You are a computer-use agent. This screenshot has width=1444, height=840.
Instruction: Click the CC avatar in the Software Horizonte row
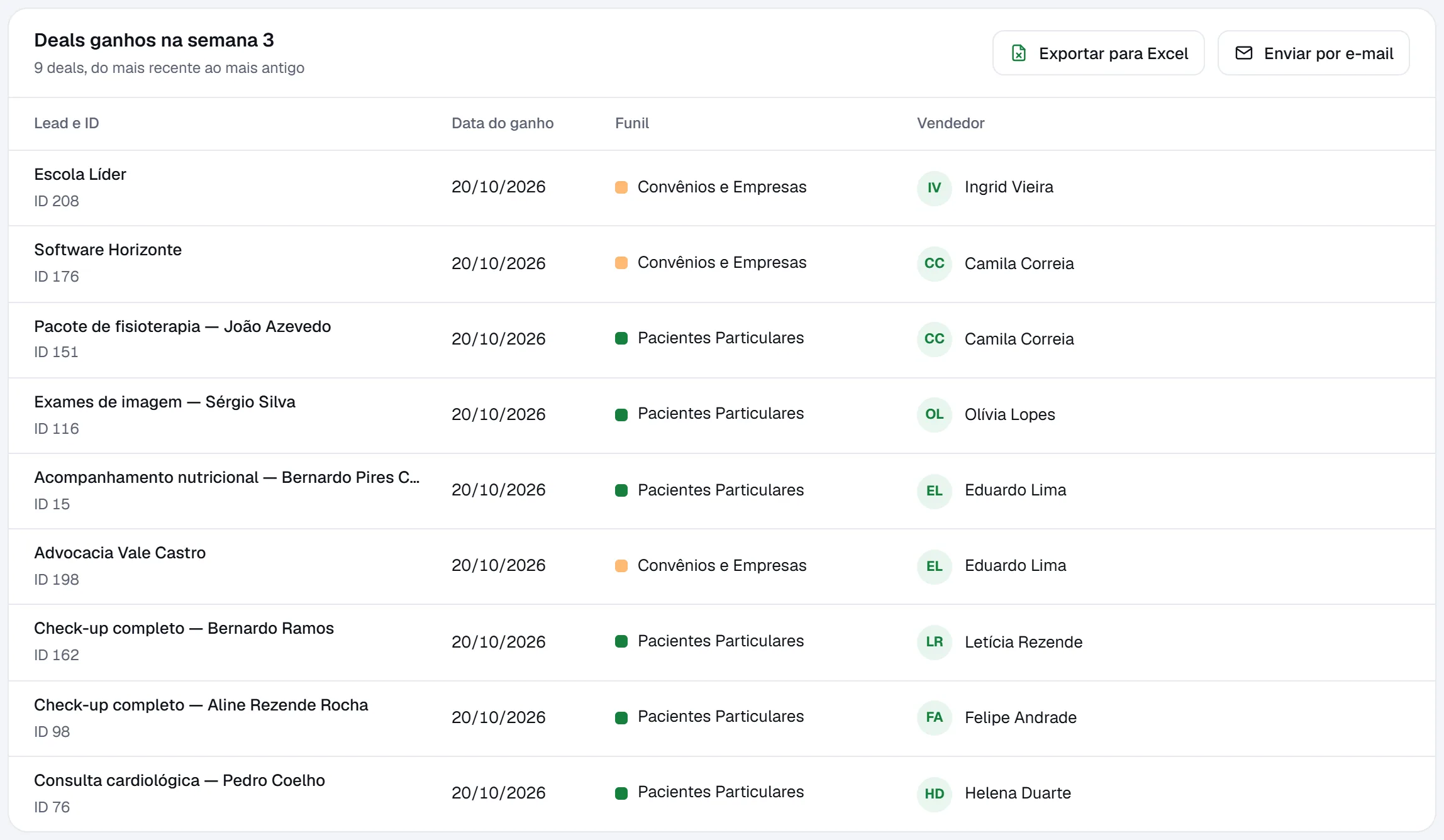pos(935,263)
